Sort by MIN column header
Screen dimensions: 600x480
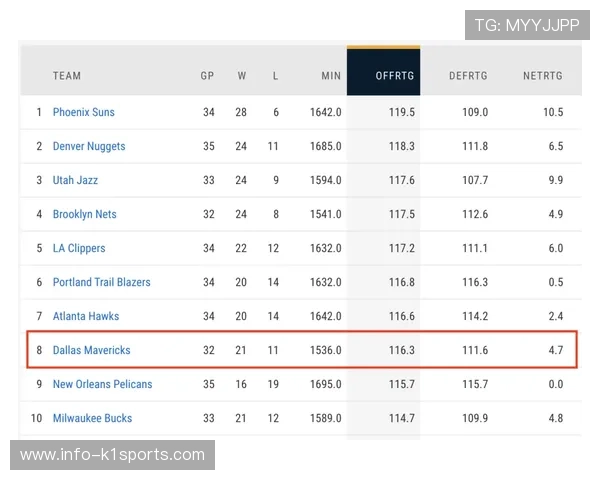[x=331, y=76]
